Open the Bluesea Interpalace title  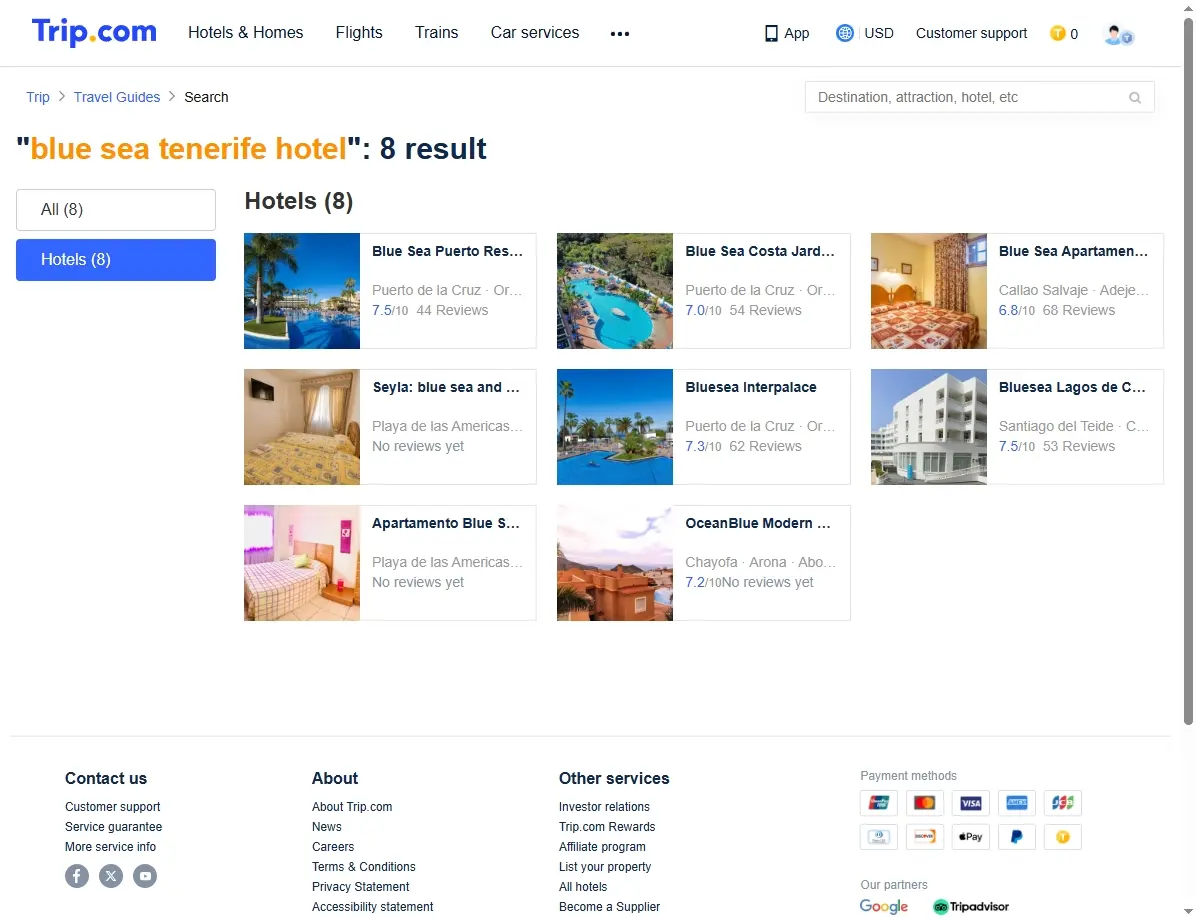tap(751, 387)
